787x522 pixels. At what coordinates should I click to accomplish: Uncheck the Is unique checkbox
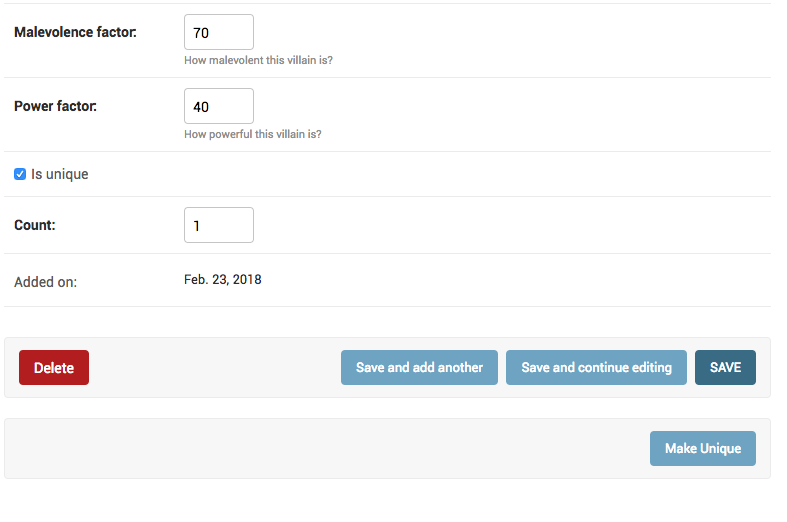click(x=20, y=174)
